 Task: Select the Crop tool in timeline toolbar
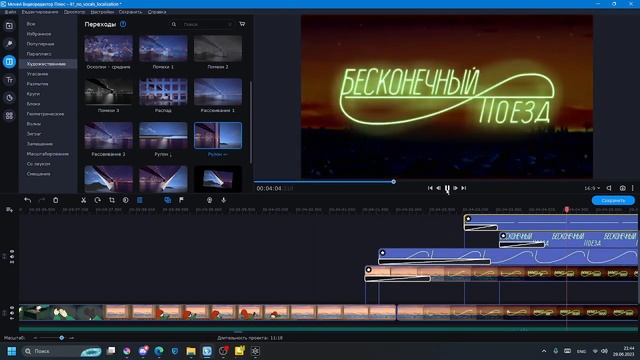pos(111,200)
